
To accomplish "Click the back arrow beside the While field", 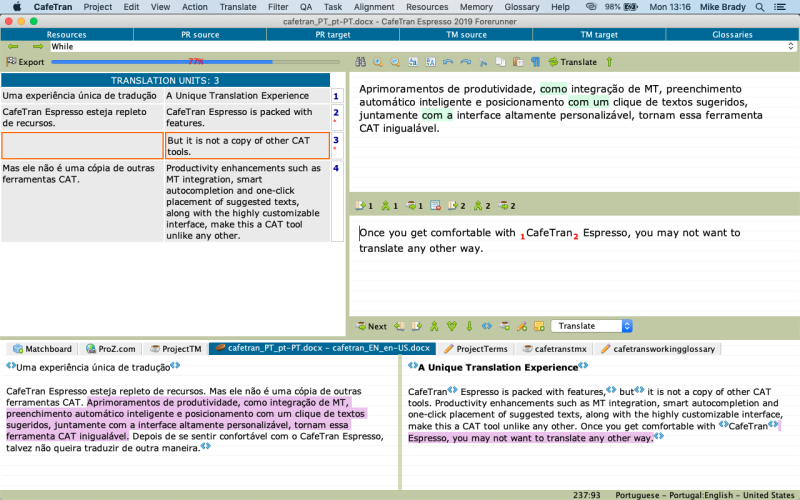I will click(13, 46).
